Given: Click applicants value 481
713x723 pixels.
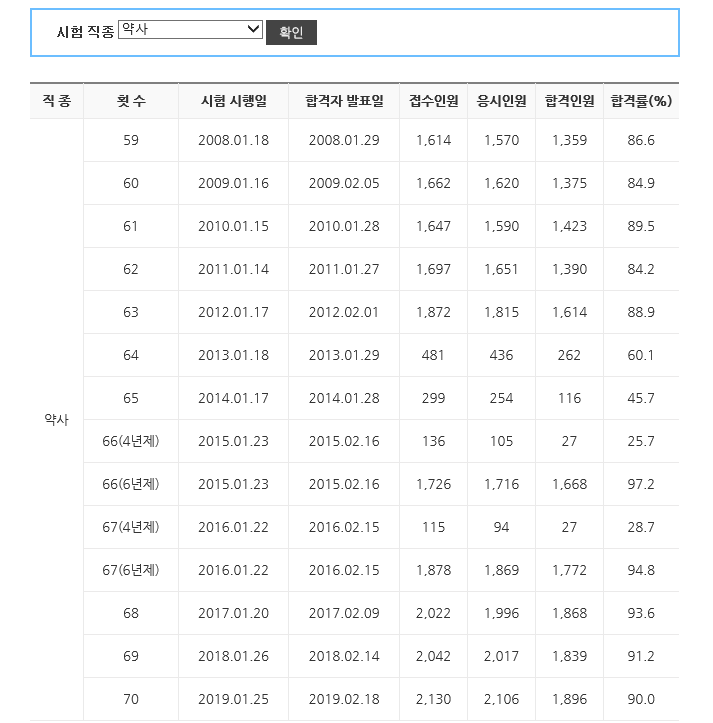Looking at the screenshot, I should click(x=434, y=355).
